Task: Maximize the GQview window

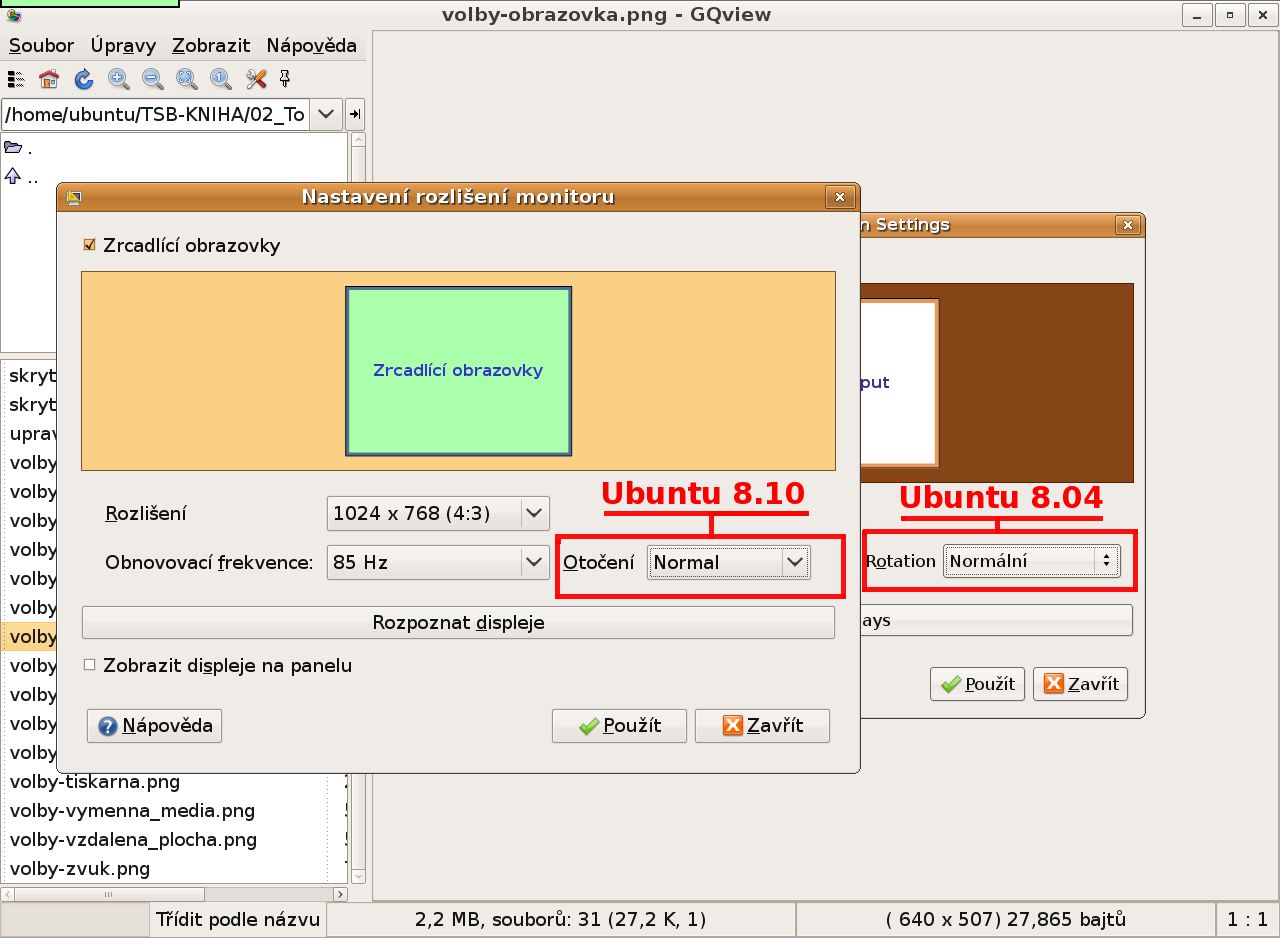Action: click(1230, 15)
